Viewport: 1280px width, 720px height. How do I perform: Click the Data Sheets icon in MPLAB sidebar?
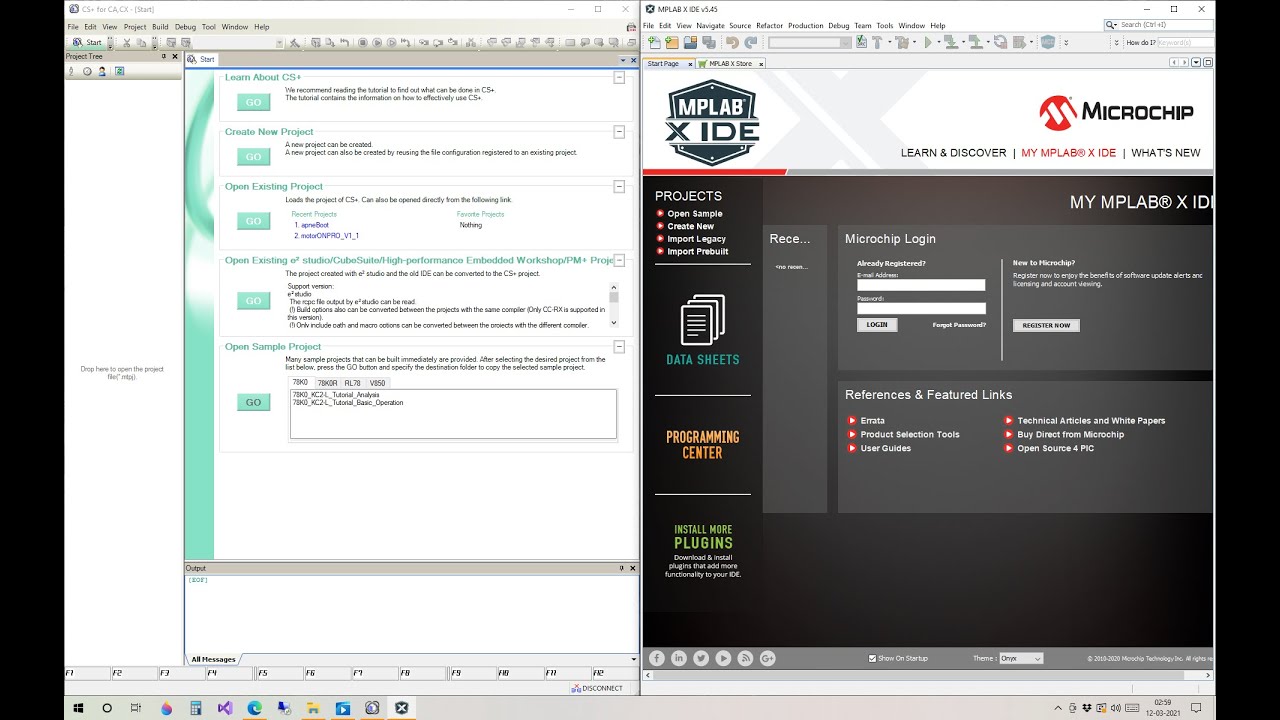pyautogui.click(x=703, y=320)
